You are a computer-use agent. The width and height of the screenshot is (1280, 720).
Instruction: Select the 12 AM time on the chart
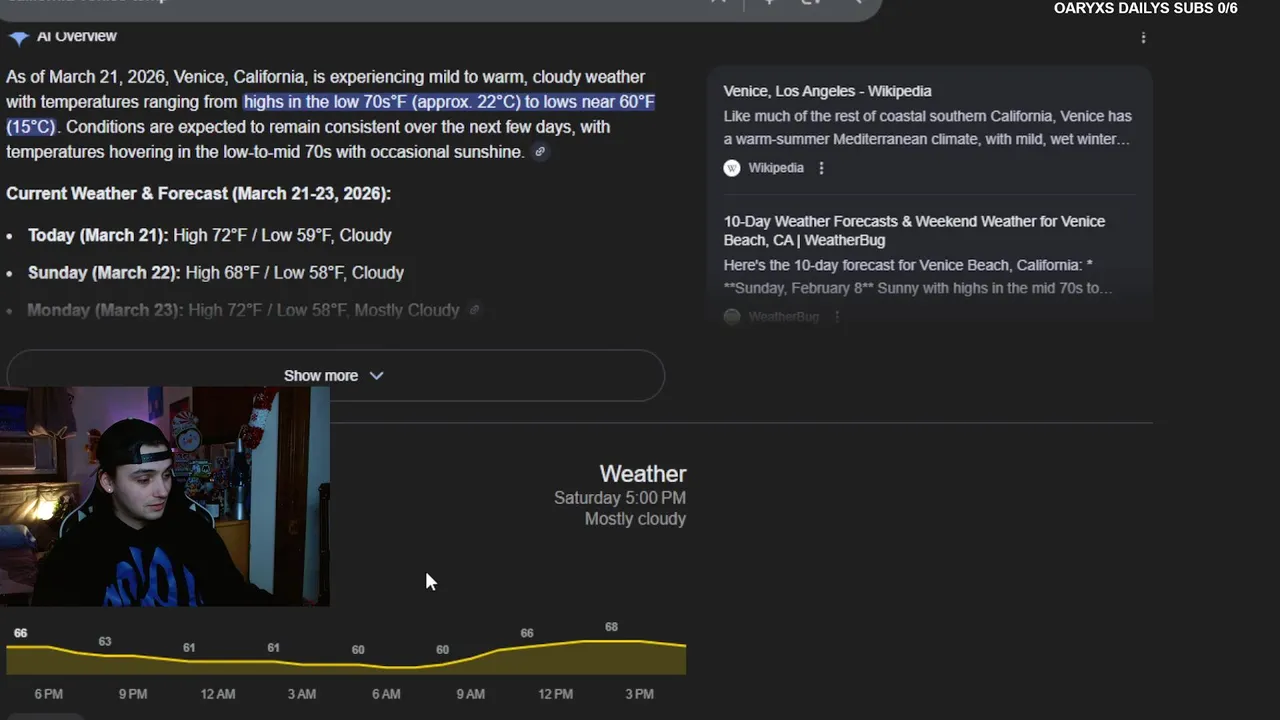[217, 694]
